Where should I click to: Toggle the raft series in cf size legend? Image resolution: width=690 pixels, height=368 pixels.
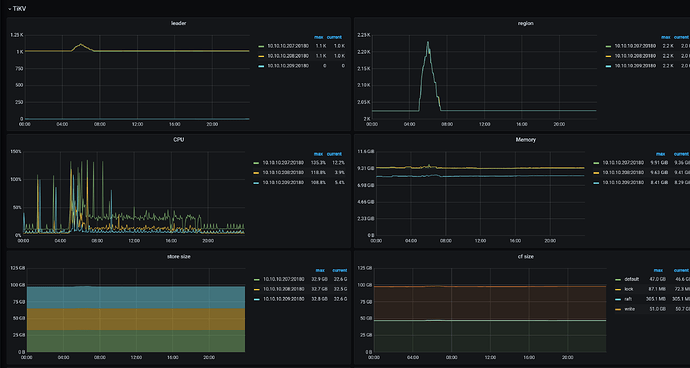click(x=628, y=299)
